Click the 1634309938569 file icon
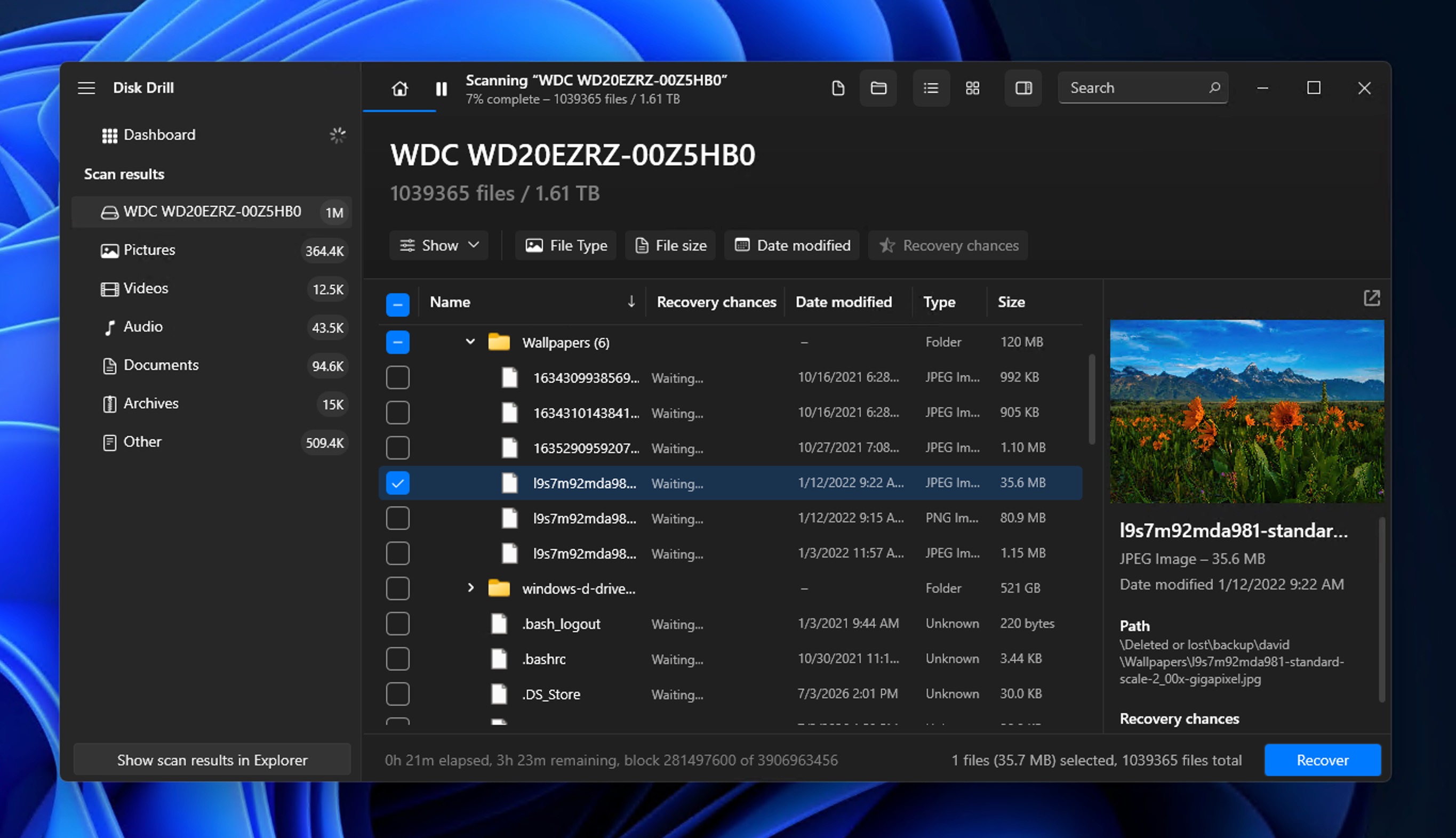The width and height of the screenshot is (1456, 838). coord(509,377)
